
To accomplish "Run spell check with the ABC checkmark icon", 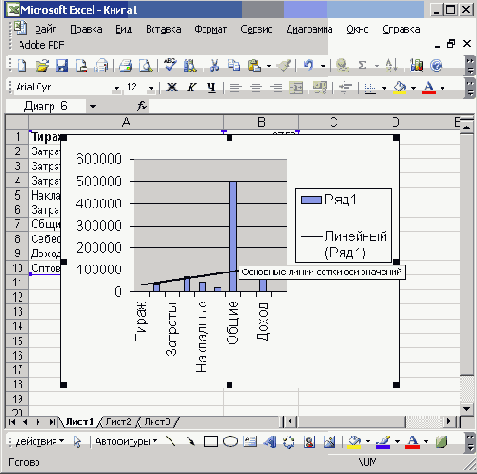I will [170, 65].
